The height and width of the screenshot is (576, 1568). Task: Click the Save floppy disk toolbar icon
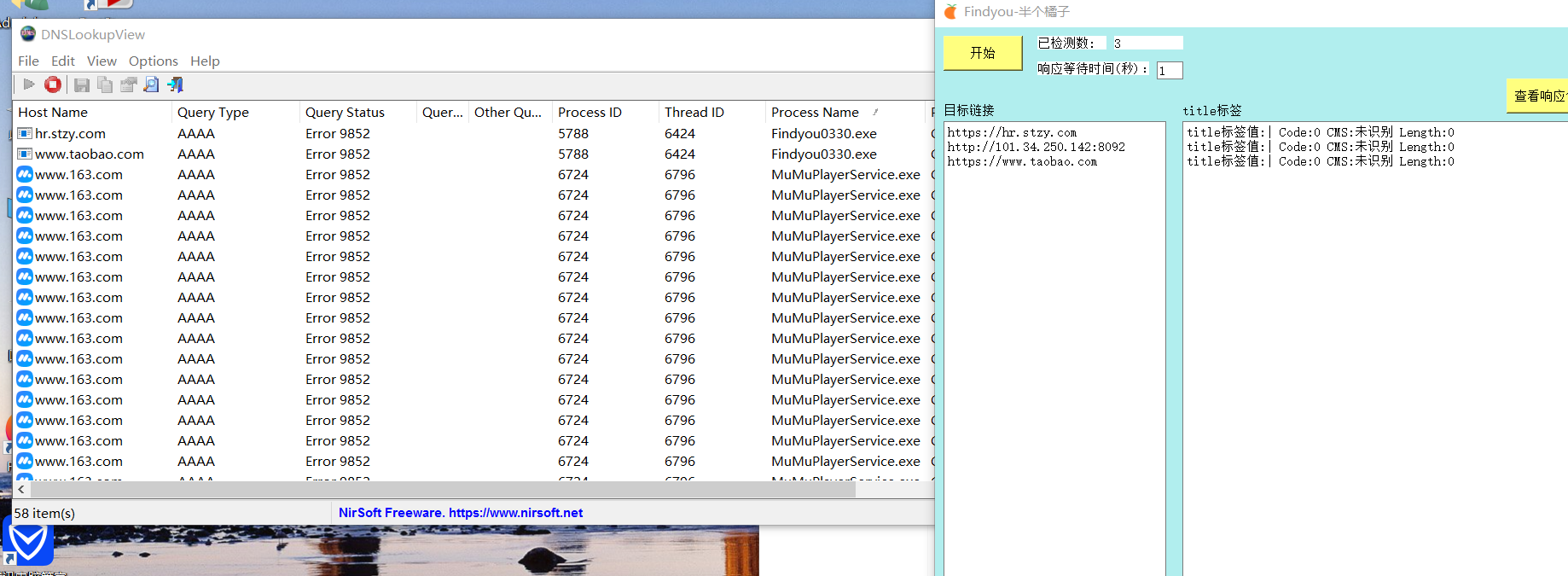click(x=82, y=84)
